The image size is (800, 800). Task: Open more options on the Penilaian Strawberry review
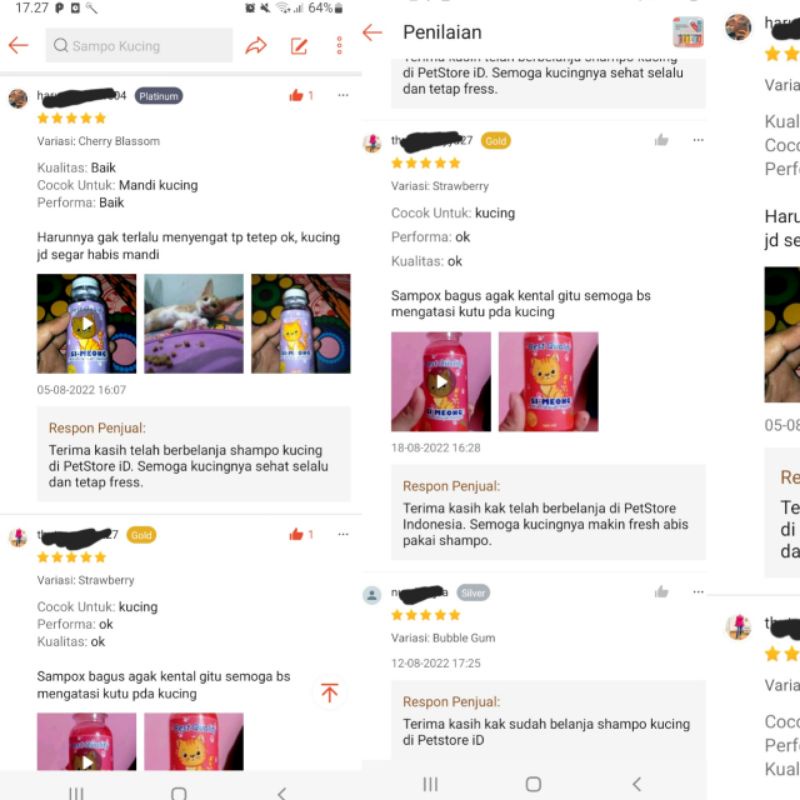pyautogui.click(x=698, y=140)
